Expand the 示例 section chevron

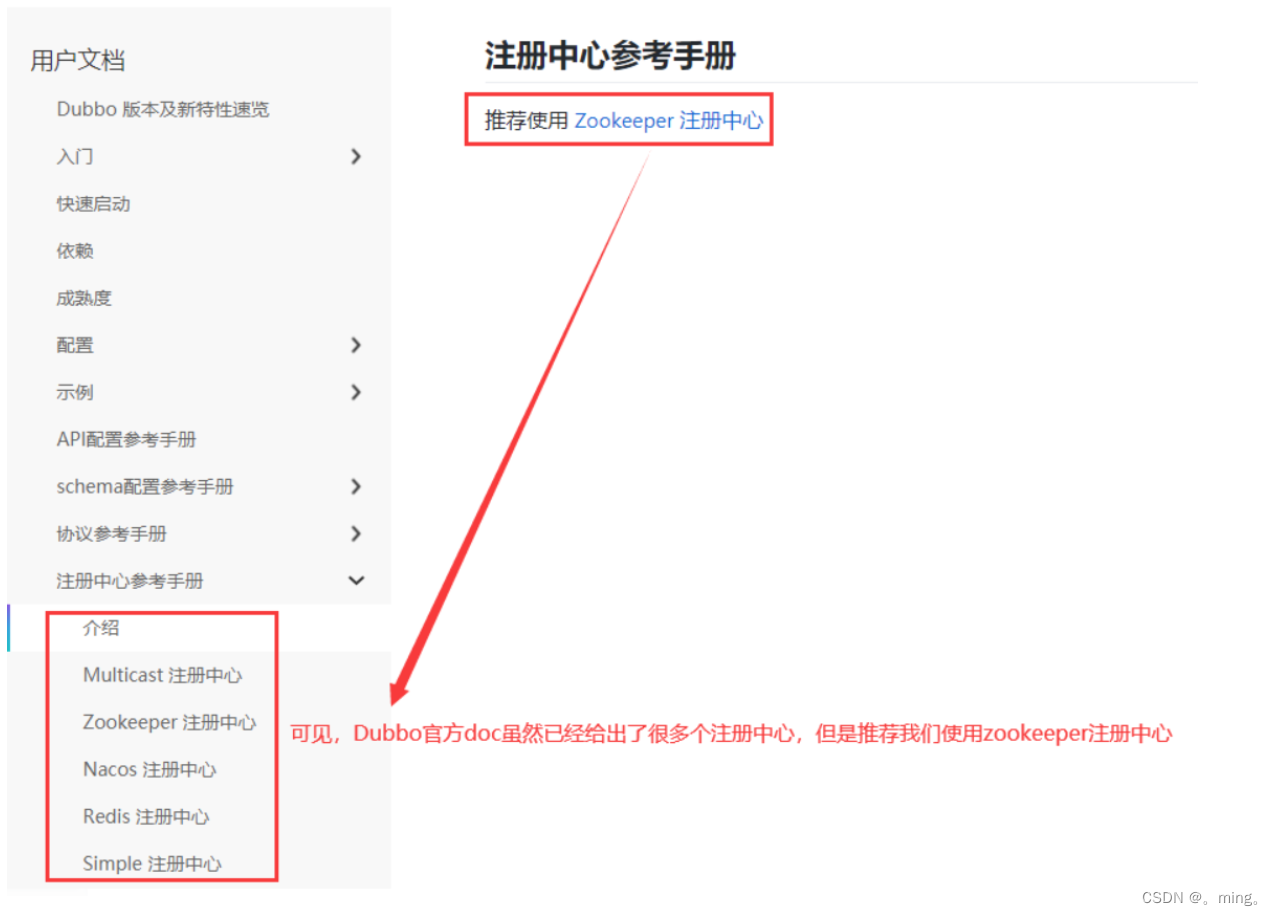click(356, 392)
